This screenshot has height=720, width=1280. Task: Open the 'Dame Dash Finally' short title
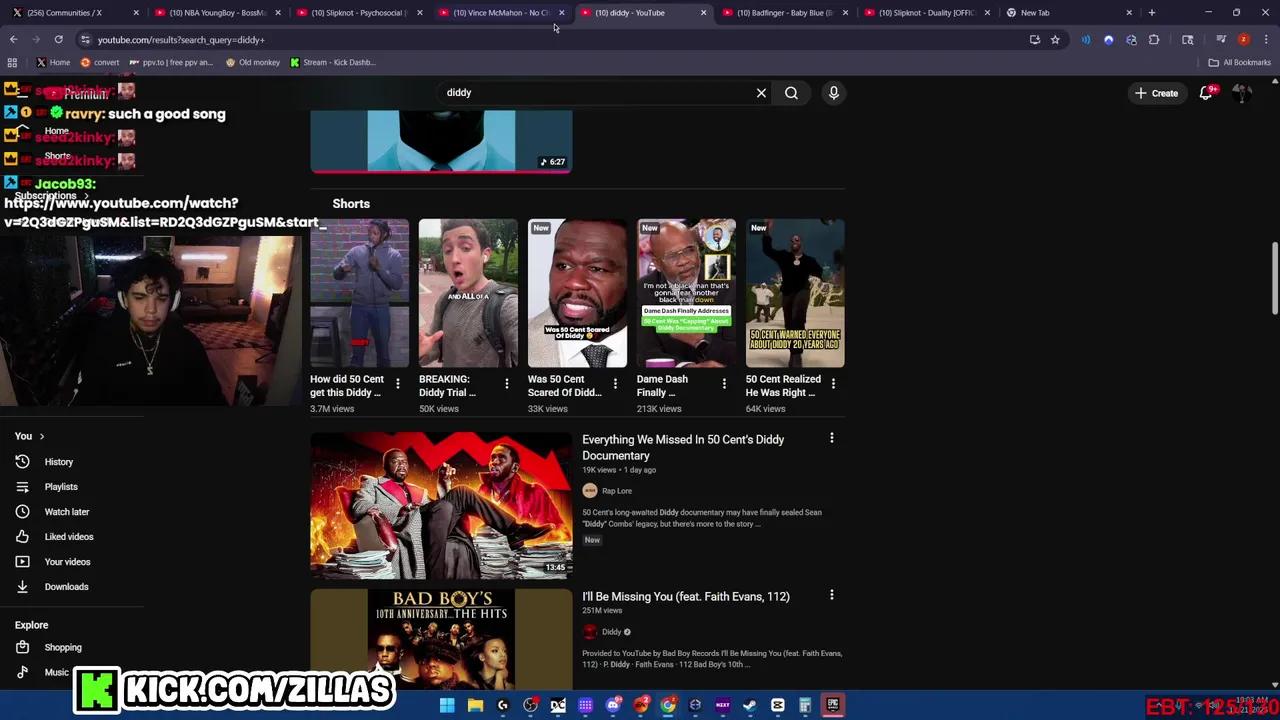(x=663, y=386)
